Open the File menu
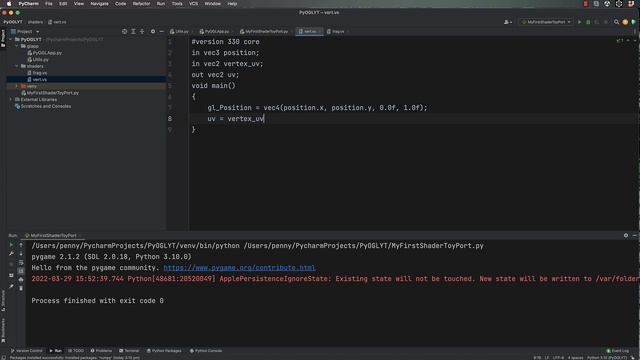Screen dimensions: 640x360 [x=49, y=4]
